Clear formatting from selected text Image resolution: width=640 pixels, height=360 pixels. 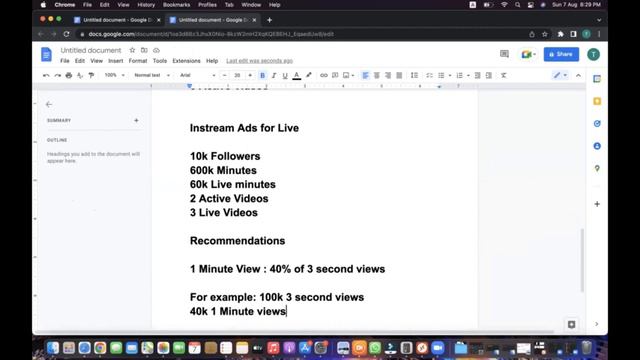tap(504, 75)
